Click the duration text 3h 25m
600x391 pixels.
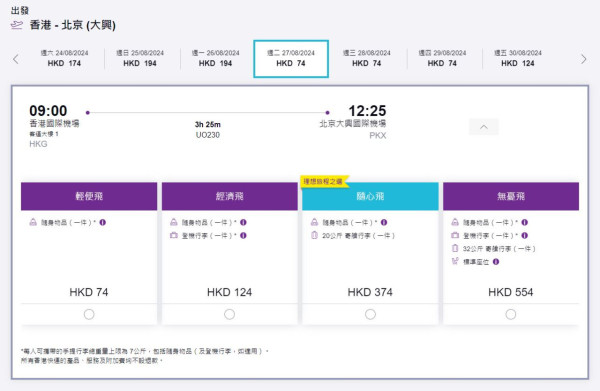click(x=208, y=124)
